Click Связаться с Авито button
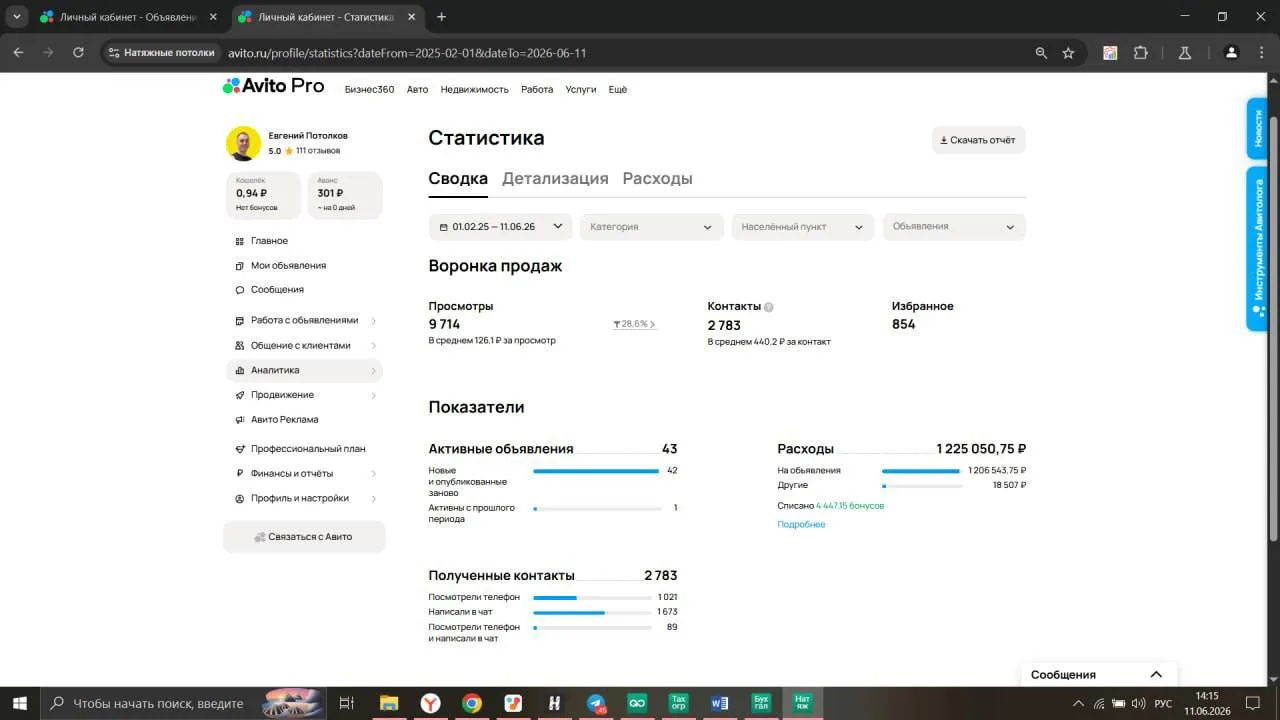Image resolution: width=1280 pixels, height=720 pixels. tap(304, 537)
